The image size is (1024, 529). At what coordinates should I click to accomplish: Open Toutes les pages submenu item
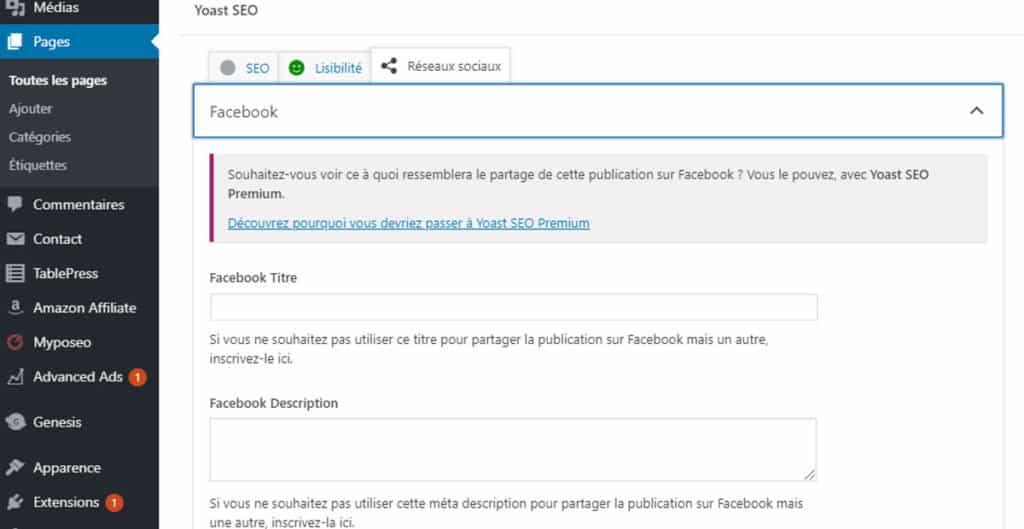tap(58, 81)
